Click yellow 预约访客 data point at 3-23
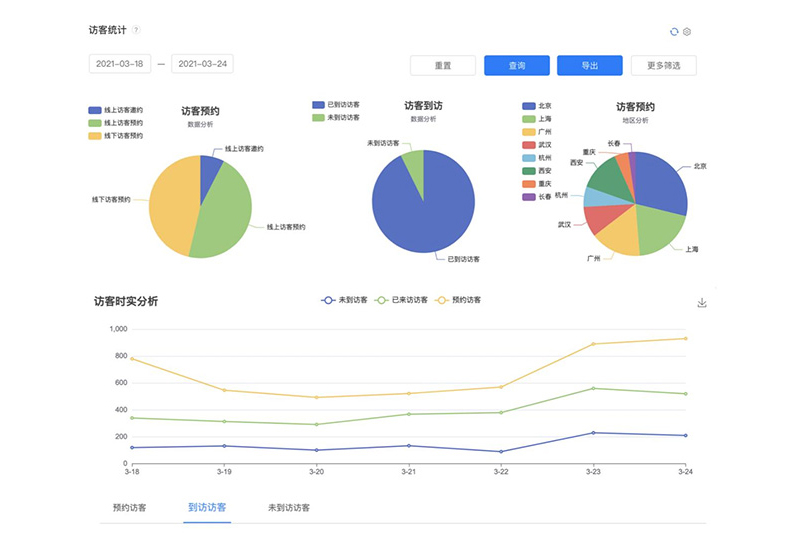800x533 pixels. click(593, 344)
